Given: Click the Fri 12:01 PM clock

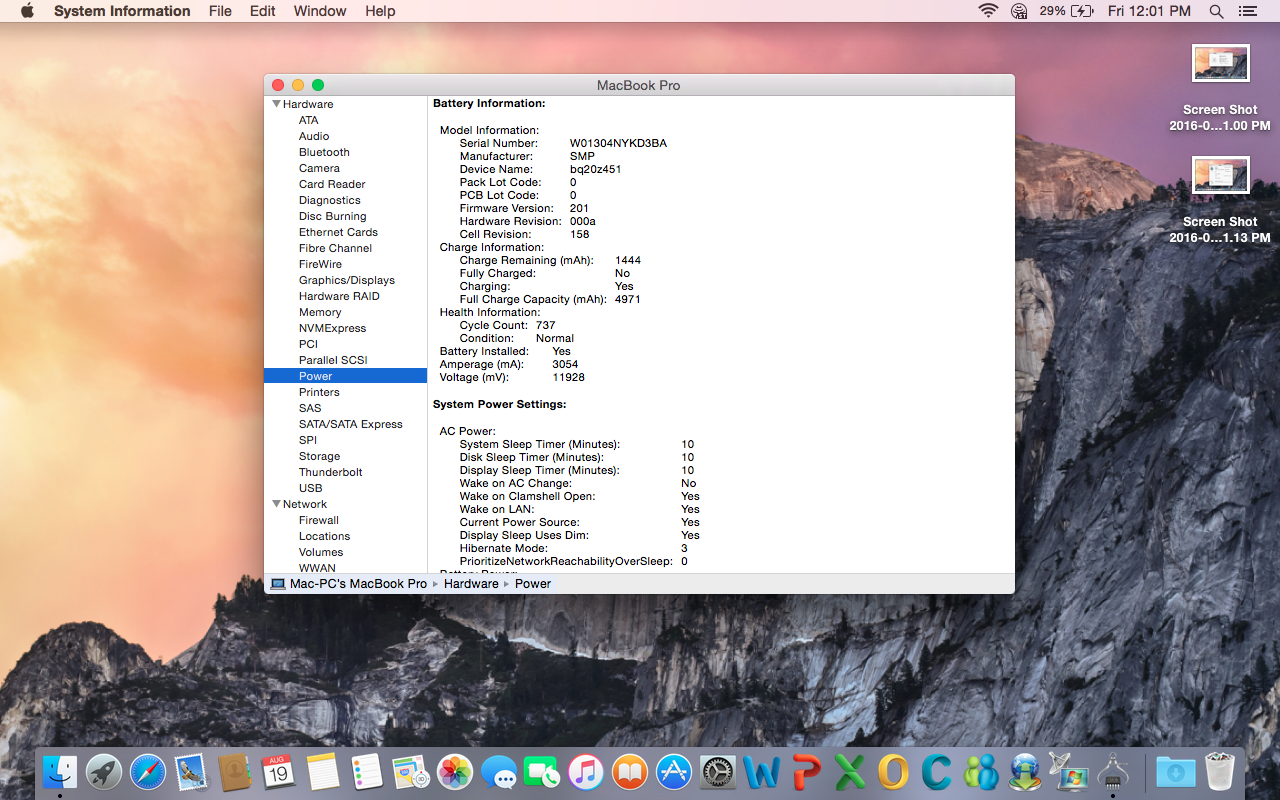Looking at the screenshot, I should coord(1149,11).
